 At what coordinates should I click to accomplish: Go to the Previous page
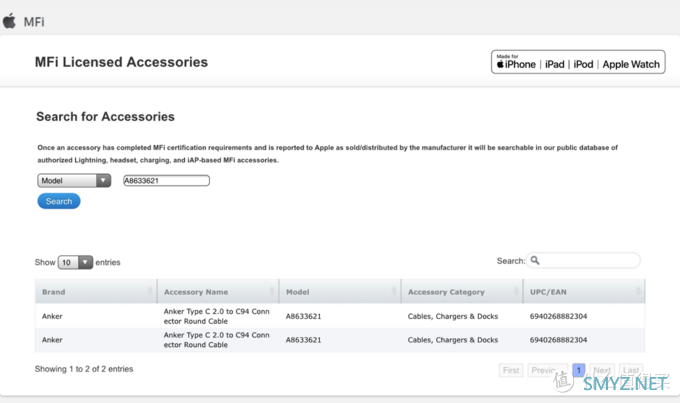tap(547, 370)
